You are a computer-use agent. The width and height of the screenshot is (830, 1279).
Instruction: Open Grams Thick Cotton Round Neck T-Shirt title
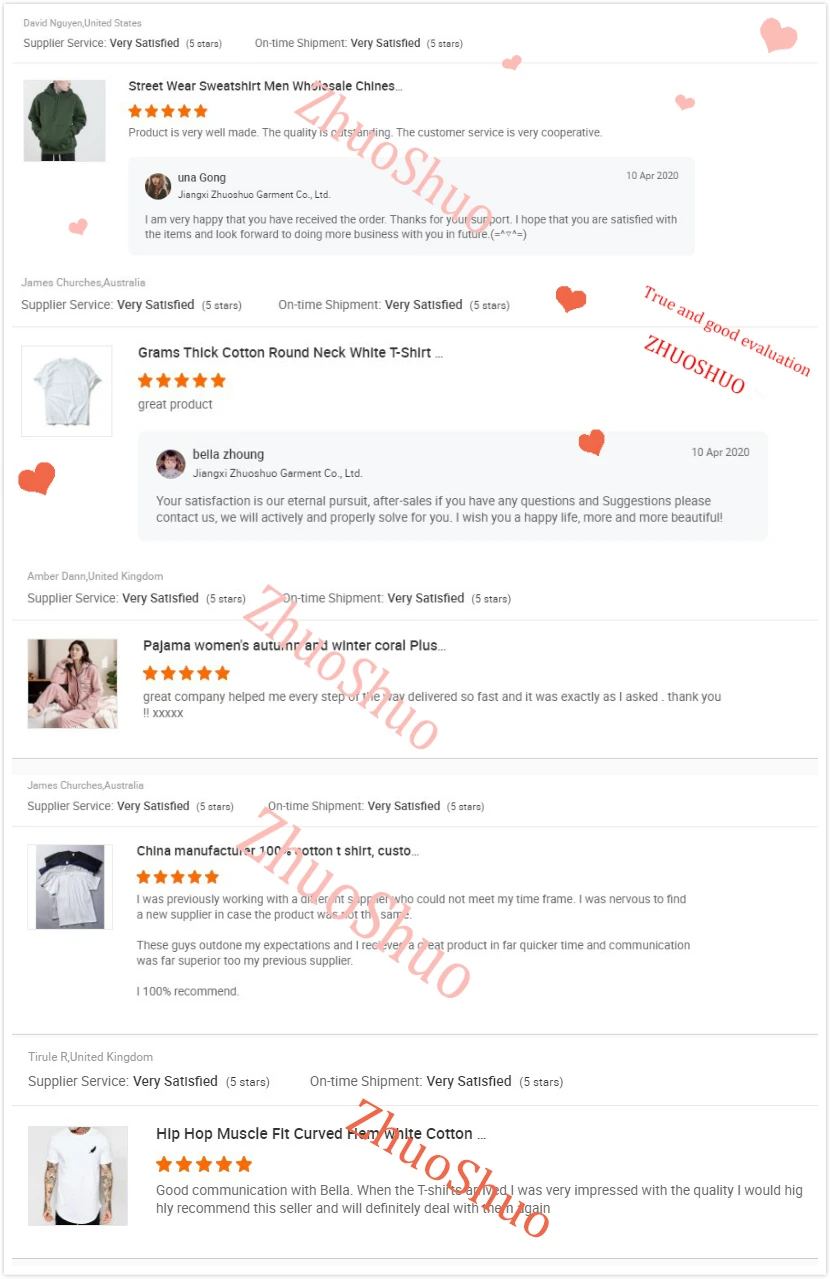(x=290, y=353)
